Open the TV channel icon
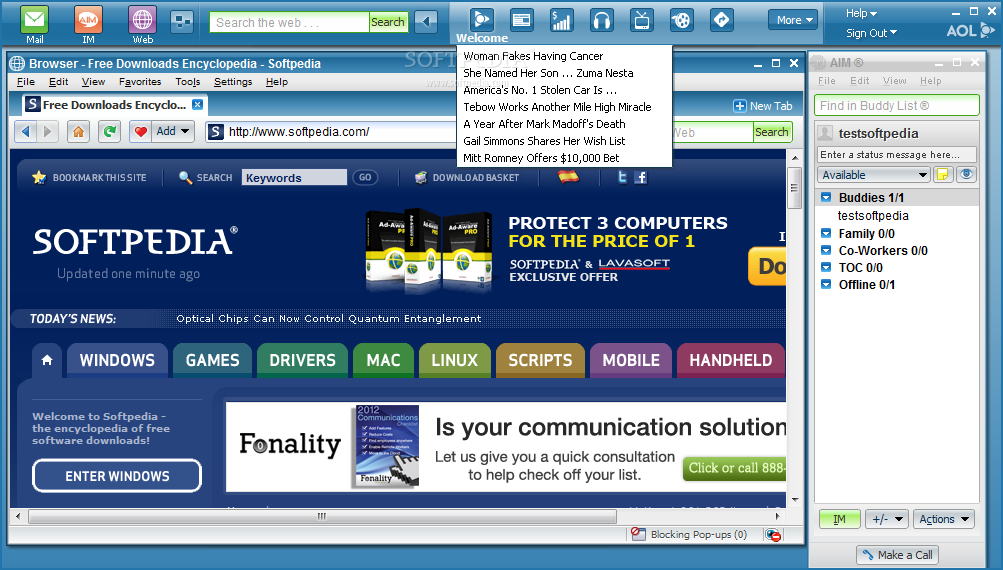Screen dimensions: 1003x570 click(641, 20)
